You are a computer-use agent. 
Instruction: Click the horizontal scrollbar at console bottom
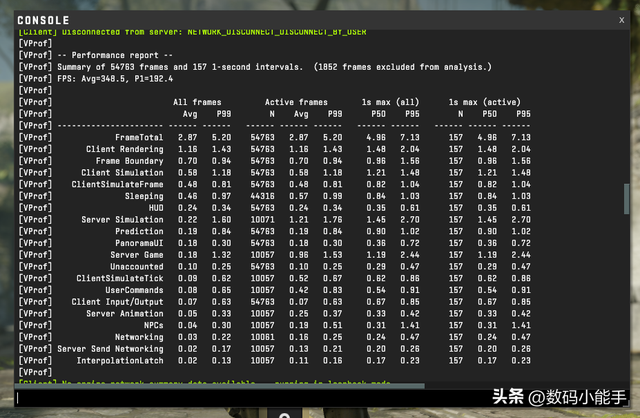220,385
